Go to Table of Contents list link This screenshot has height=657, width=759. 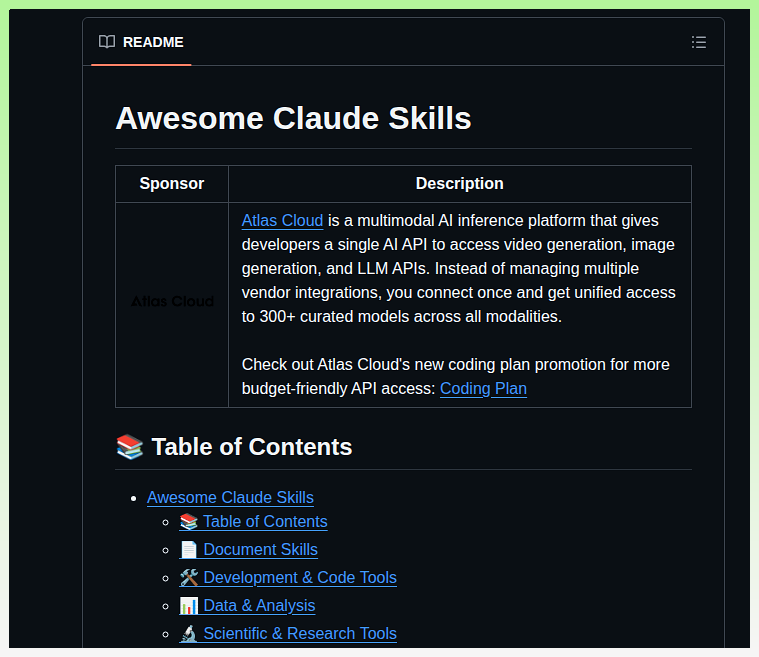pyautogui.click(x=253, y=522)
